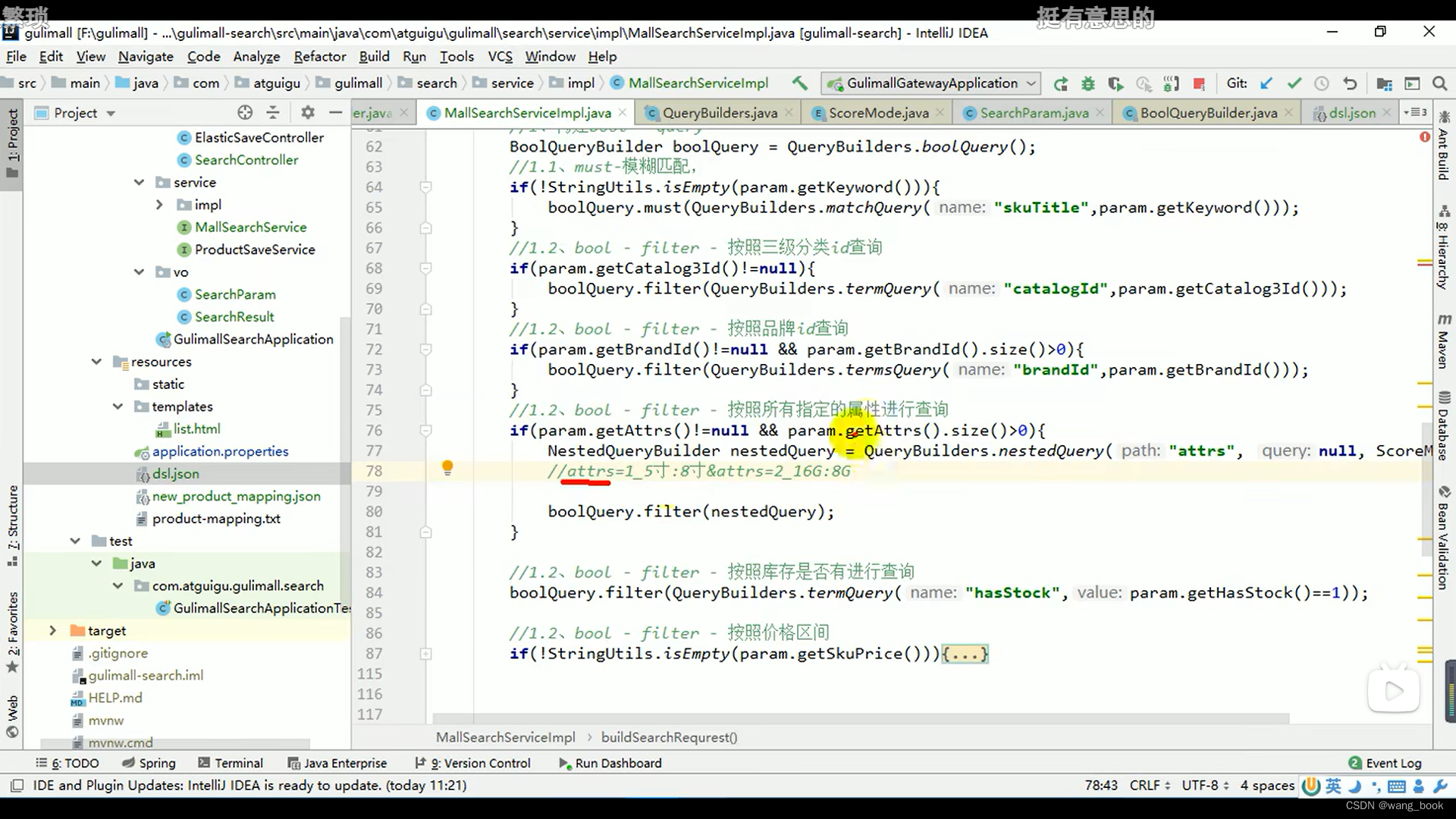
Task: Switch to QueryBuilders.java tab
Action: point(720,112)
